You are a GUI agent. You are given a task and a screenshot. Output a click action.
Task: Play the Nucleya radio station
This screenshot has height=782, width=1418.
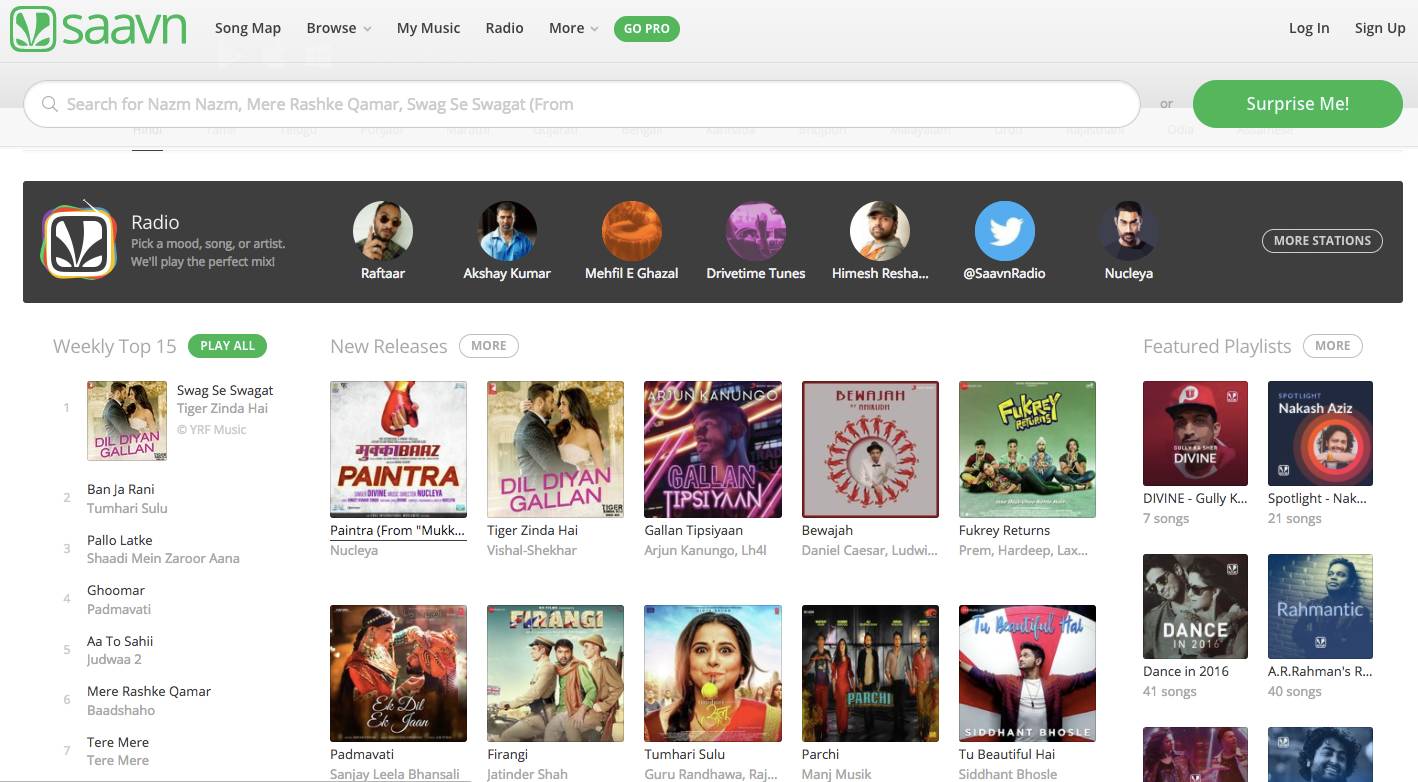[x=1128, y=231]
